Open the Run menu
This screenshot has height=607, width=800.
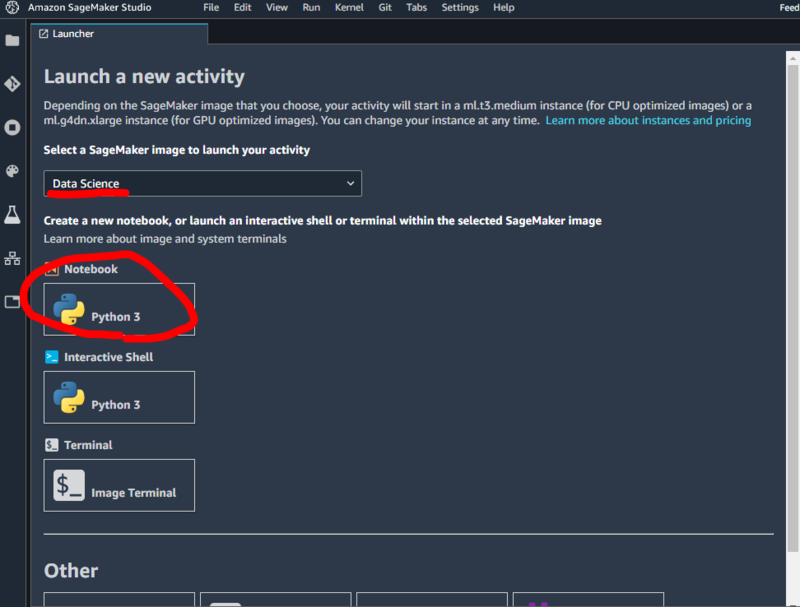pos(311,8)
